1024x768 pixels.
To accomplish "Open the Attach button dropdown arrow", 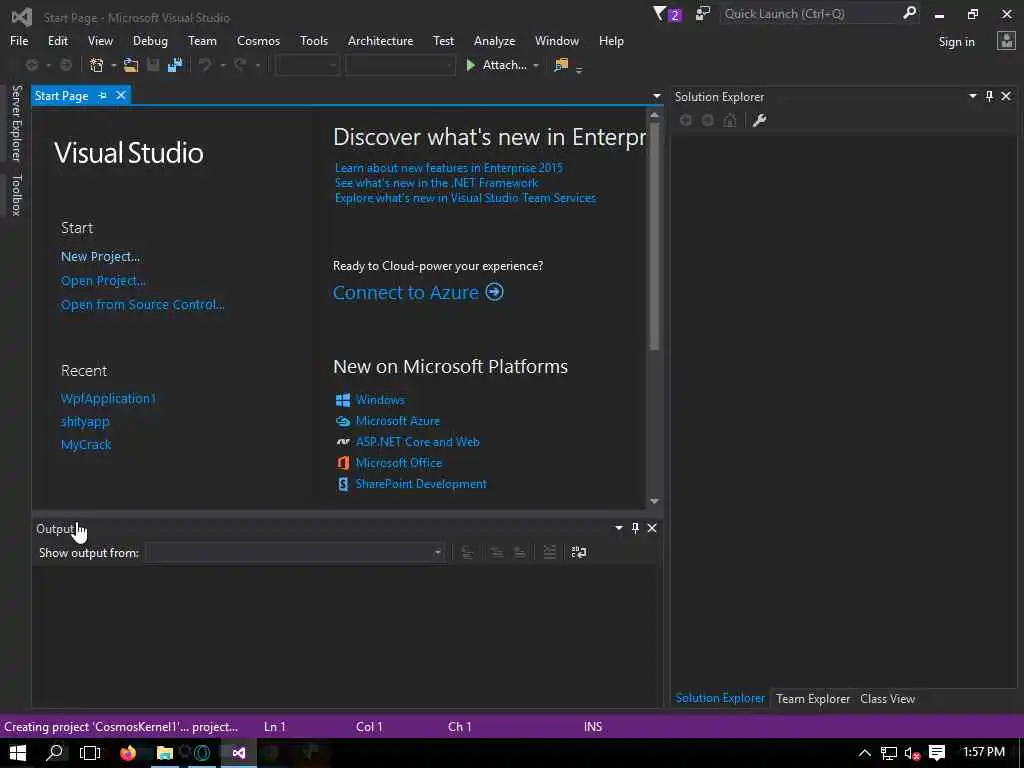I will pyautogui.click(x=536, y=65).
